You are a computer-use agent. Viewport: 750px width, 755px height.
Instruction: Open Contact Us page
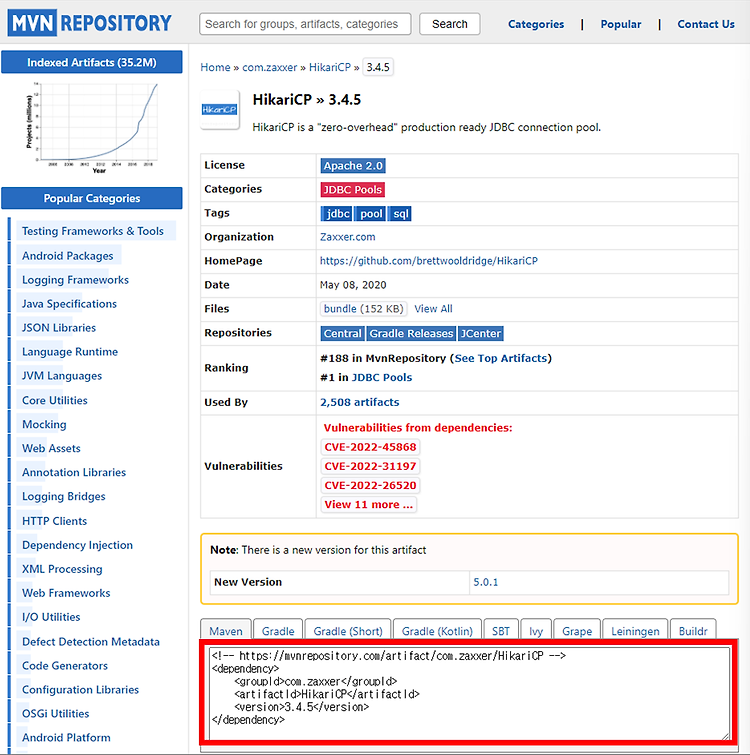pos(706,24)
